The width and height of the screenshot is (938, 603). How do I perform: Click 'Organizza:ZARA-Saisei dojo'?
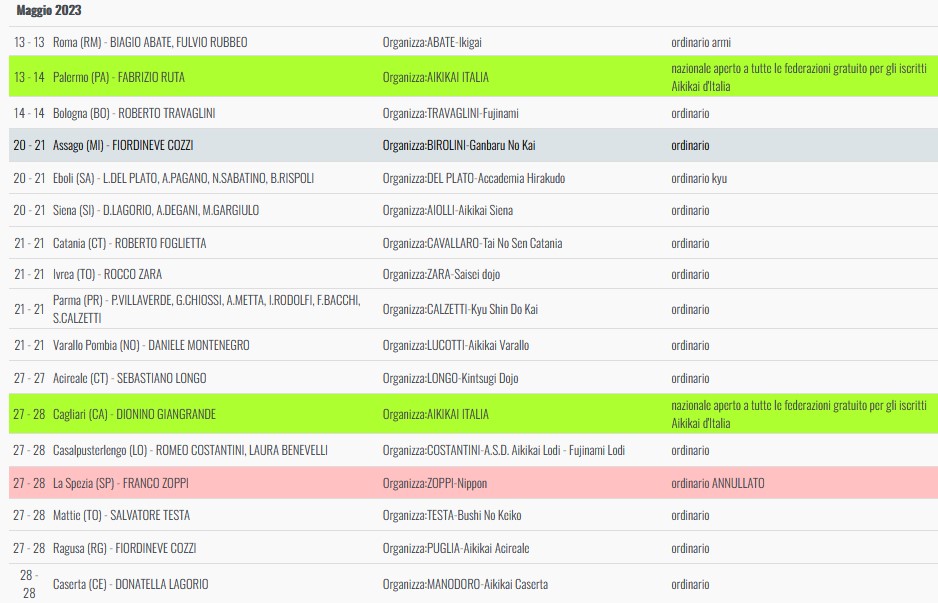(x=441, y=274)
